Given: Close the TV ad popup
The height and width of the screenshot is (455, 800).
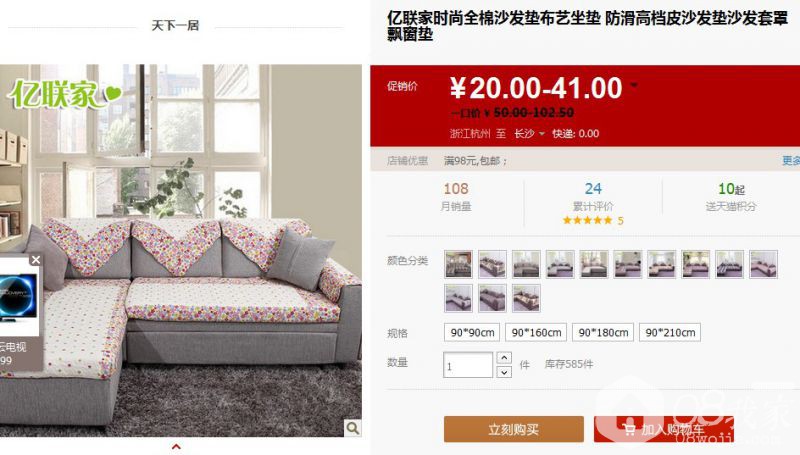Looking at the screenshot, I should tap(36, 260).
